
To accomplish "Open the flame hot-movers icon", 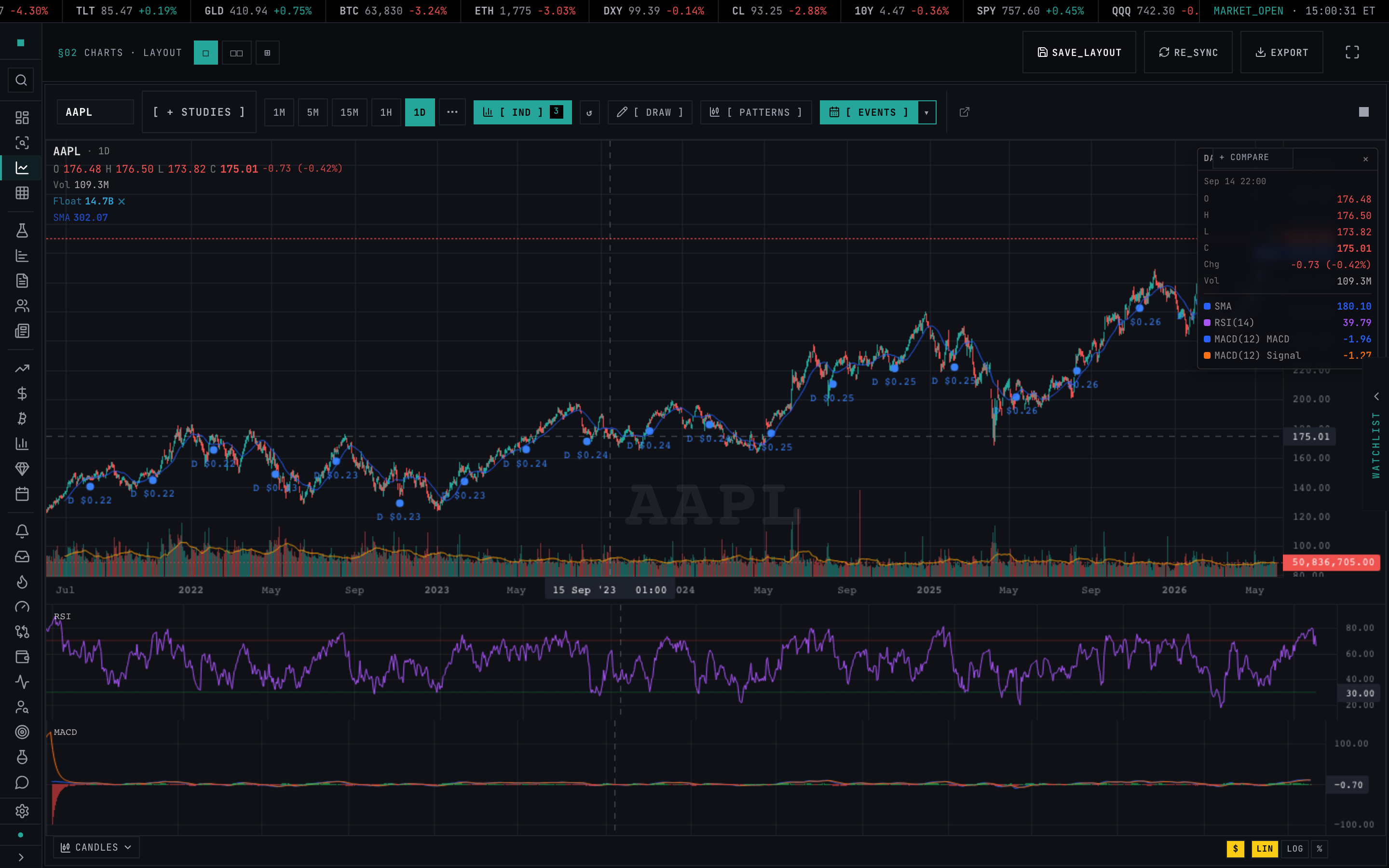I will [x=22, y=582].
